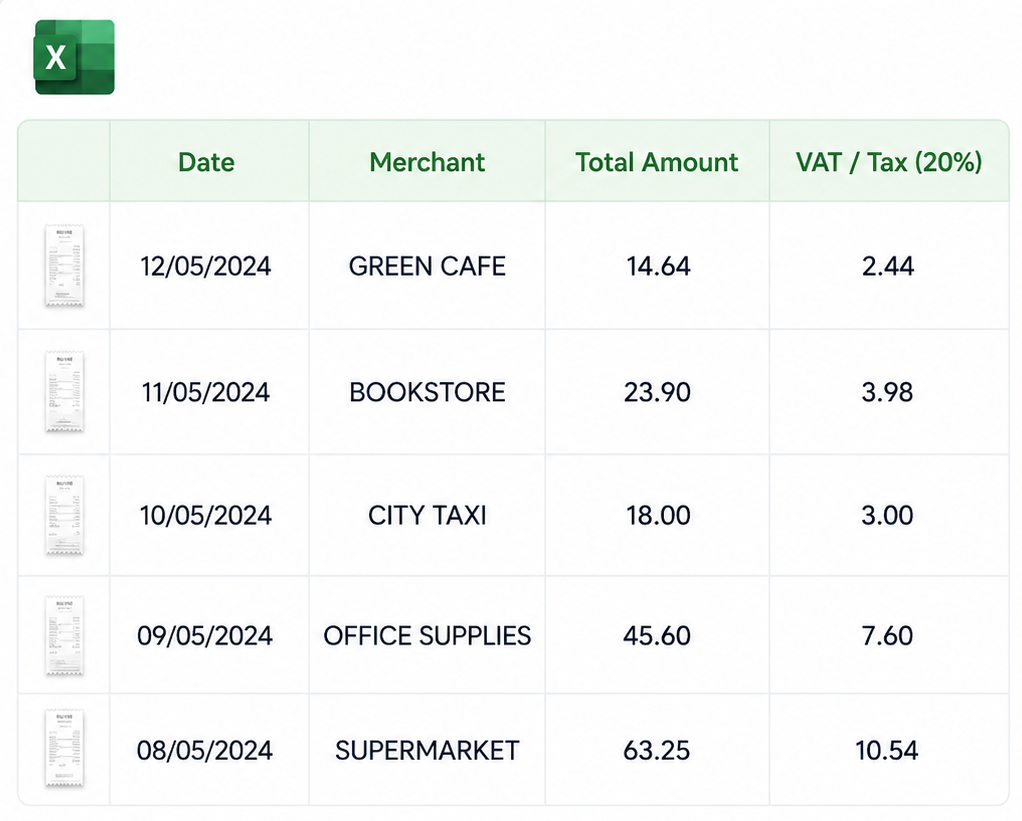Select the tax value 2.44

pos(888,266)
